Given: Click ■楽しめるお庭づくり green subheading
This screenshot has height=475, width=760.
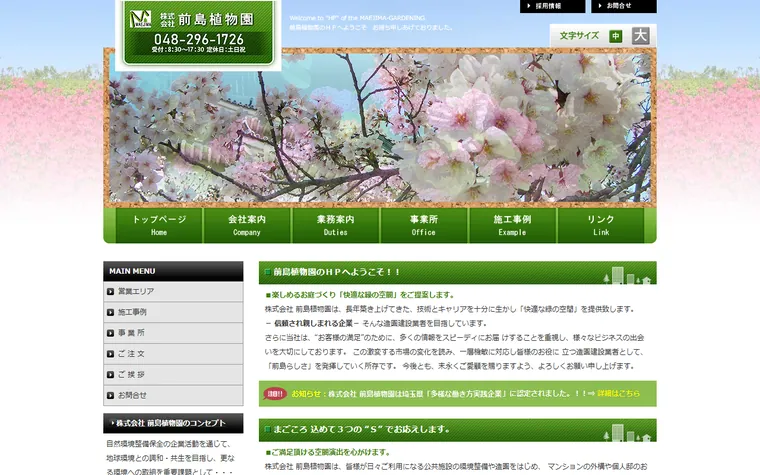Looking at the screenshot, I should (360, 295).
